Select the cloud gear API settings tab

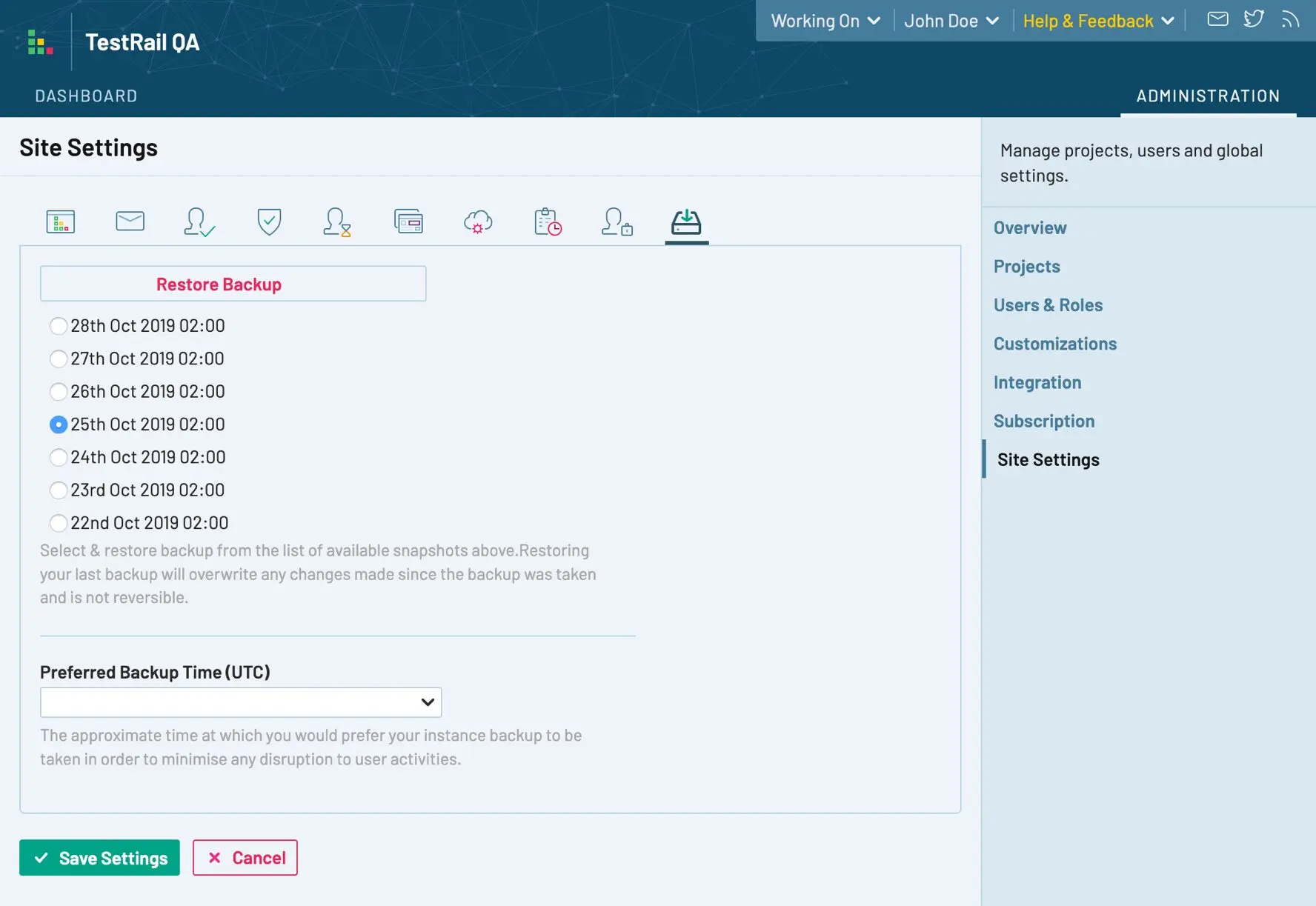478,221
